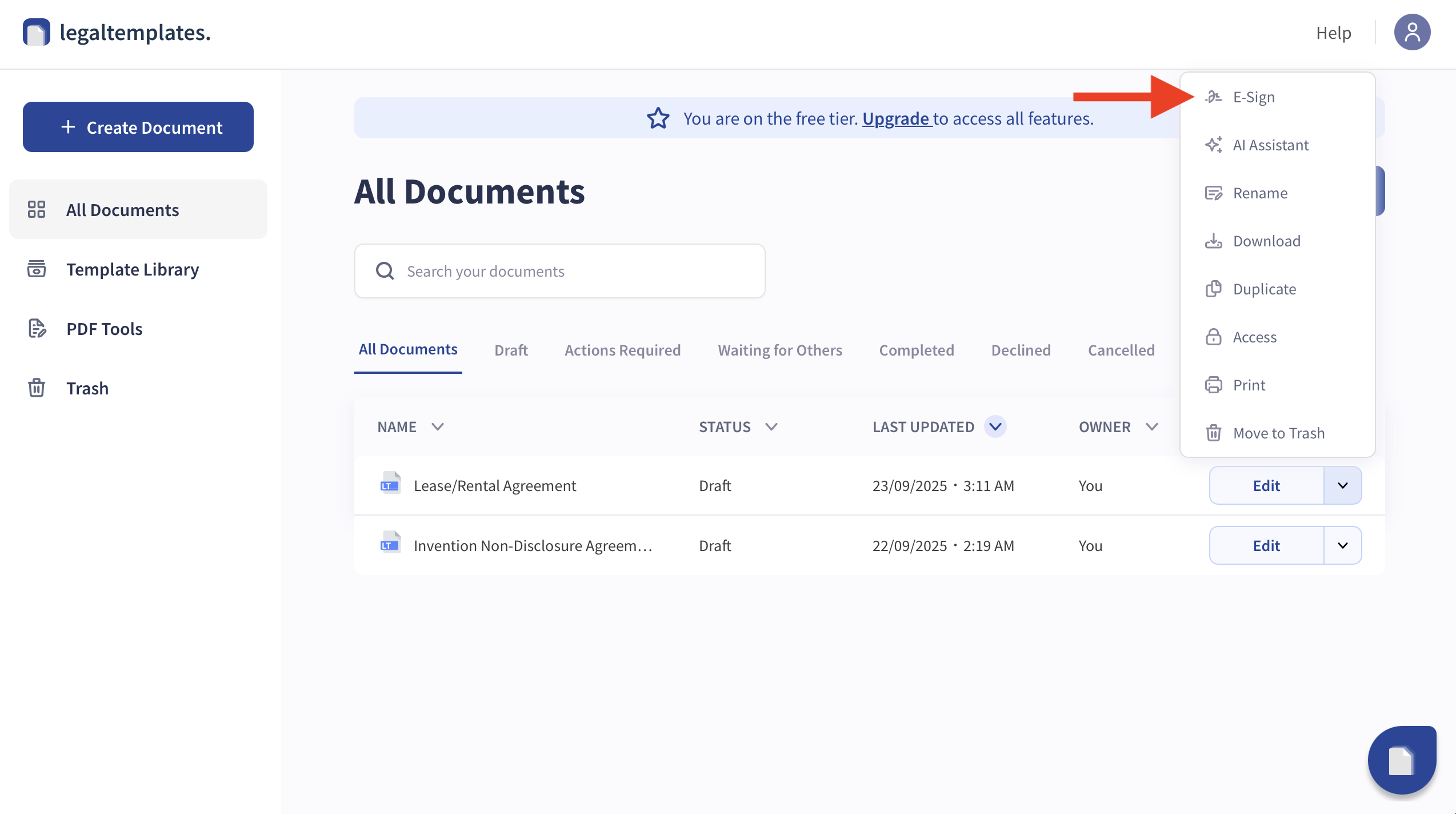Viewport: 1456px width, 814px height.
Task: Click the legaltemplates logo icon
Action: coord(36,32)
